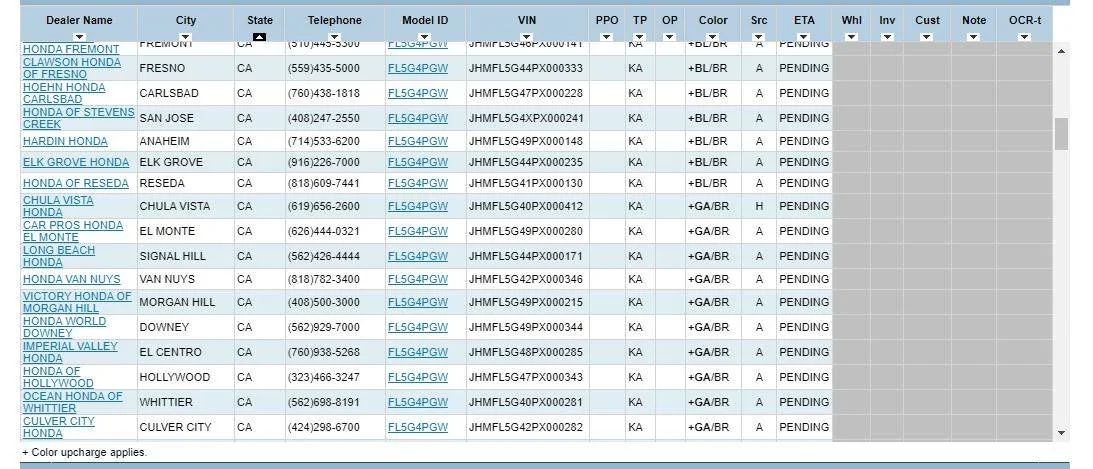Open Honda of Stevens Creek dealer link
The image size is (1093, 469).
pos(79,118)
